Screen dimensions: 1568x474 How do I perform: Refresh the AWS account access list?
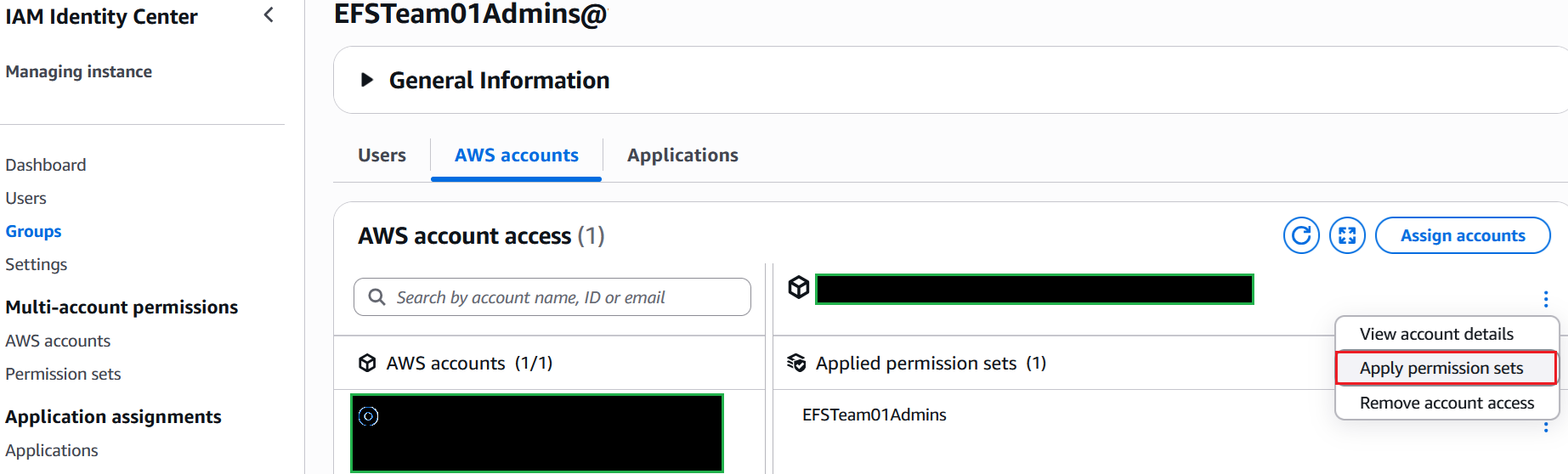point(1301,235)
